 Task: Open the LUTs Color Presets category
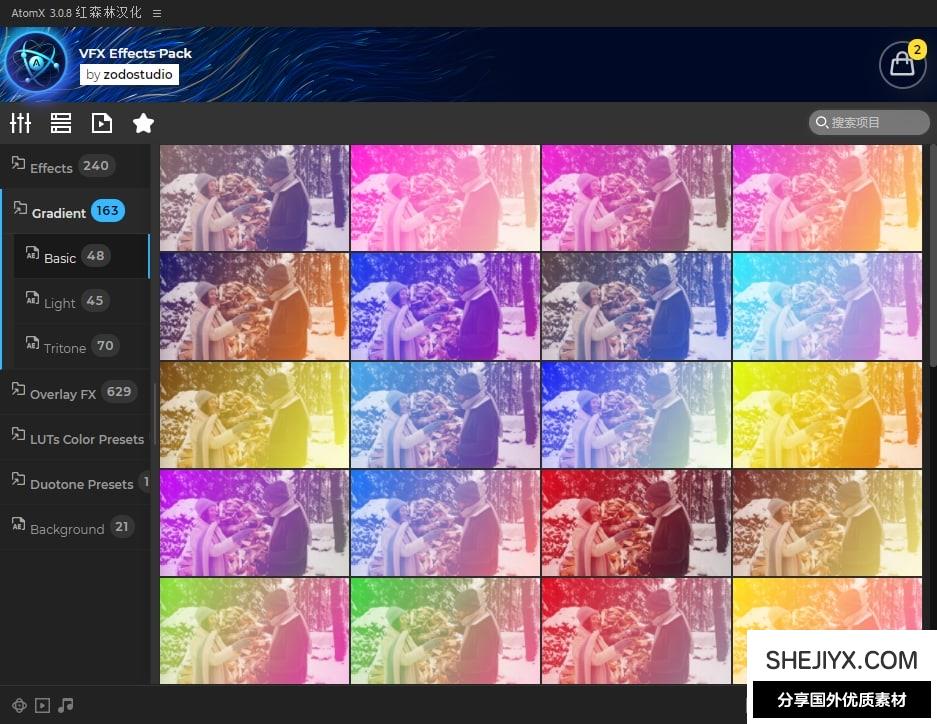click(86, 439)
